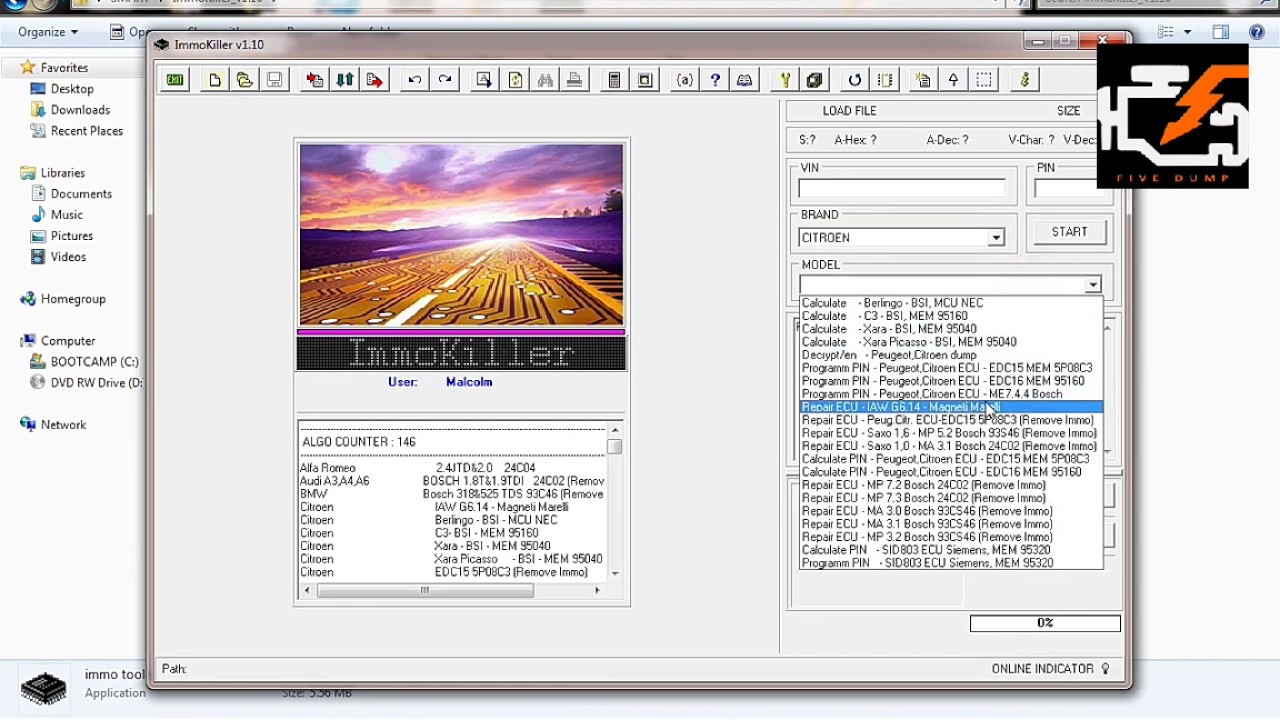Select Calculate PIN - EDC16 MEM 95160
The image size is (1280, 720).
pos(951,472)
